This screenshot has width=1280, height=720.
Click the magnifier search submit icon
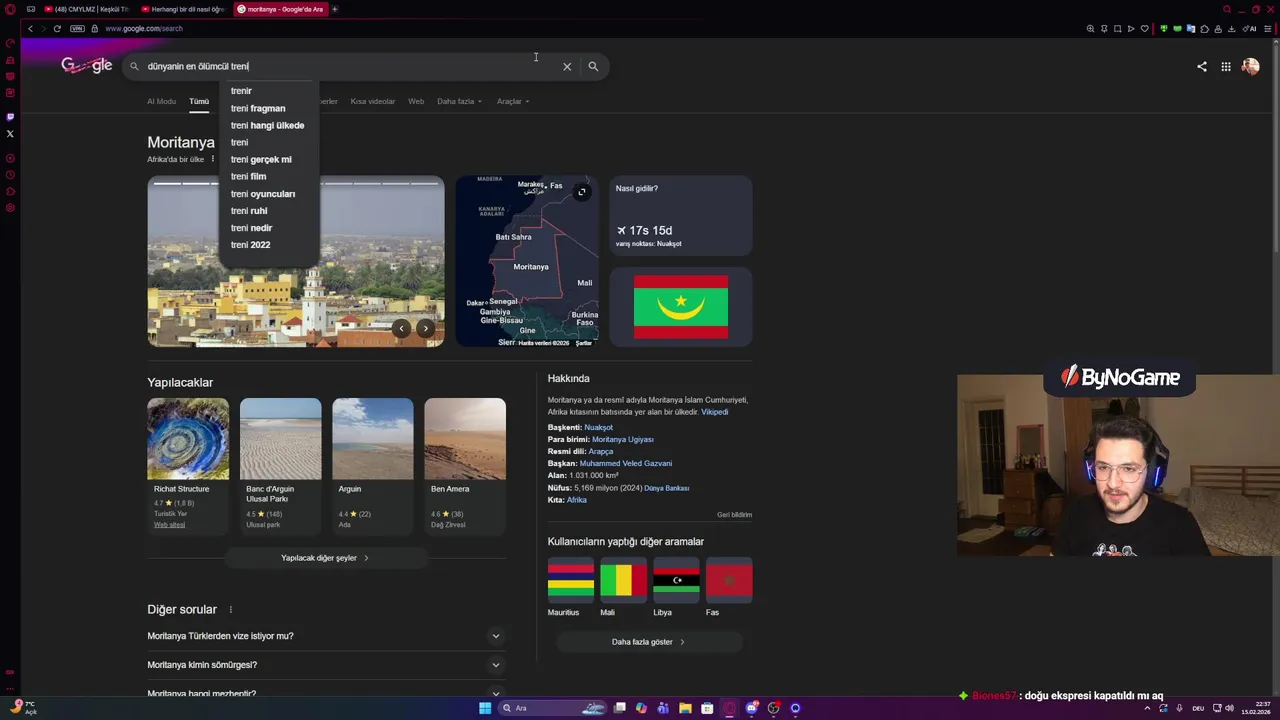[593, 66]
